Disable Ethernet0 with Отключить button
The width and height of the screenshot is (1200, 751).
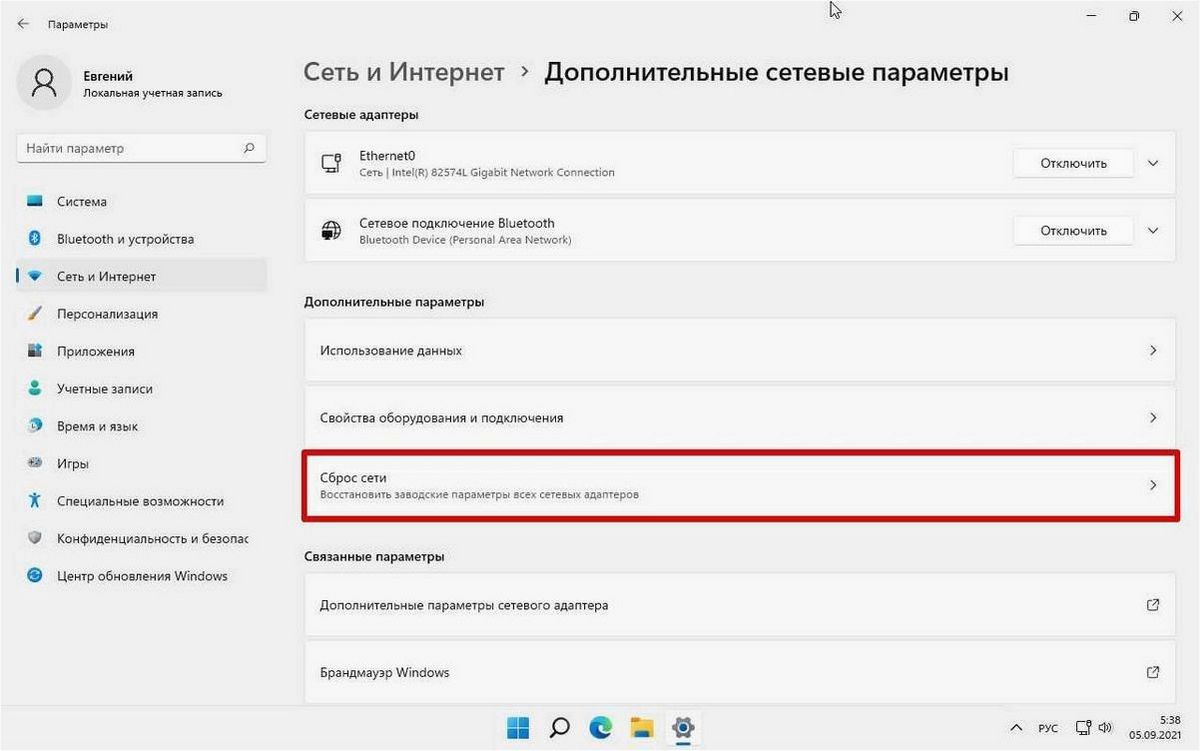click(1073, 163)
